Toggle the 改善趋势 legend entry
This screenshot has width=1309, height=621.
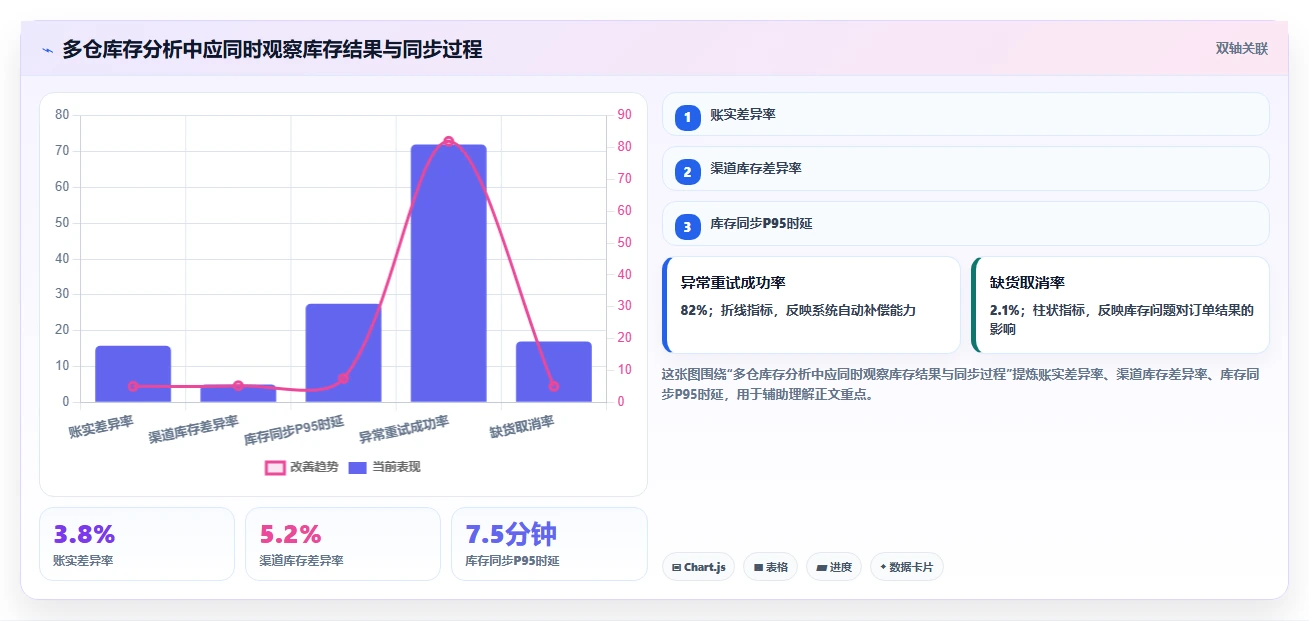point(301,467)
